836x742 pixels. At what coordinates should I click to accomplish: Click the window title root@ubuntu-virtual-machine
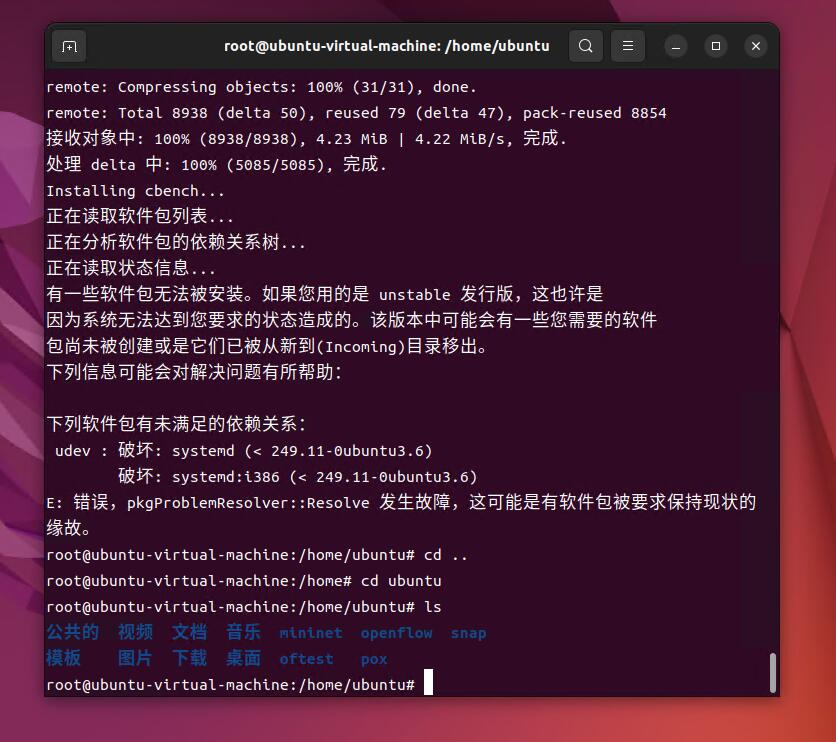click(387, 46)
